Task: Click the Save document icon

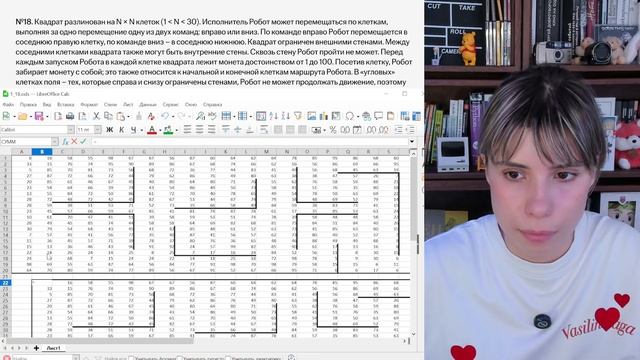Action: click(x=39, y=116)
